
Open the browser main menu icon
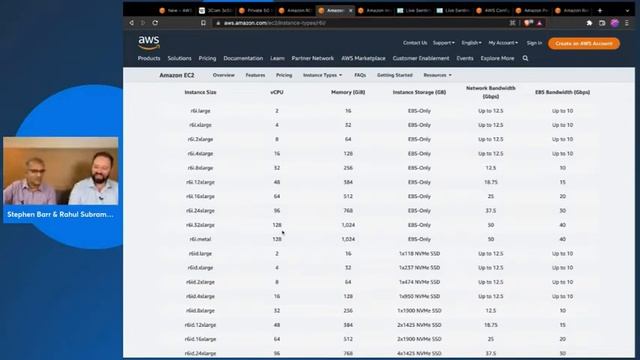tap(627, 23)
